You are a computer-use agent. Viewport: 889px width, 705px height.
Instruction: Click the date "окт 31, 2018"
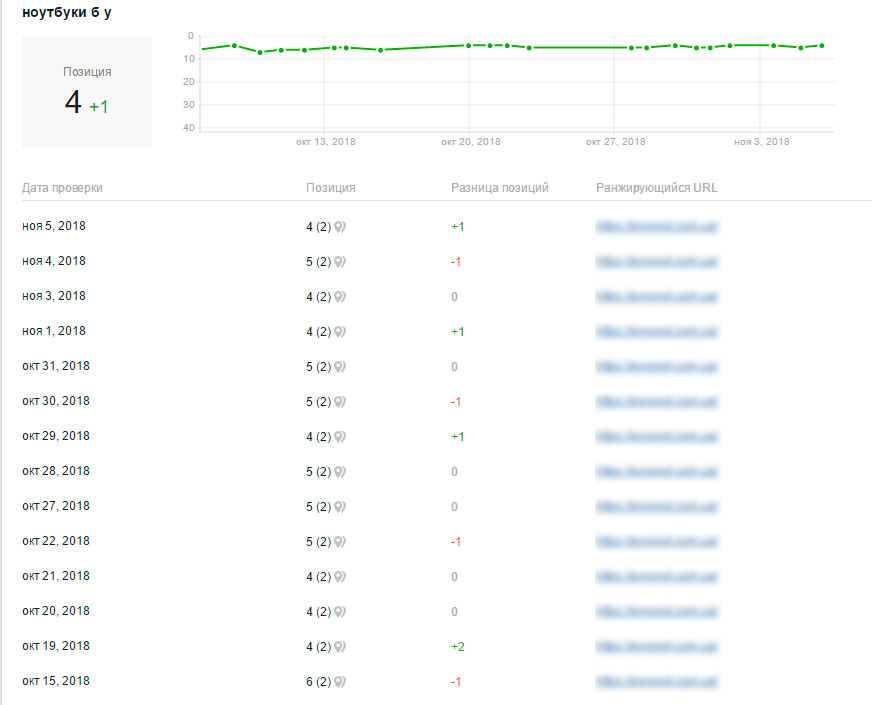pos(56,366)
